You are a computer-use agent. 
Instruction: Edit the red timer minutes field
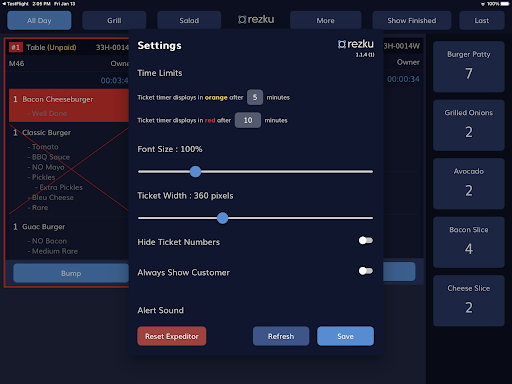[x=248, y=120]
